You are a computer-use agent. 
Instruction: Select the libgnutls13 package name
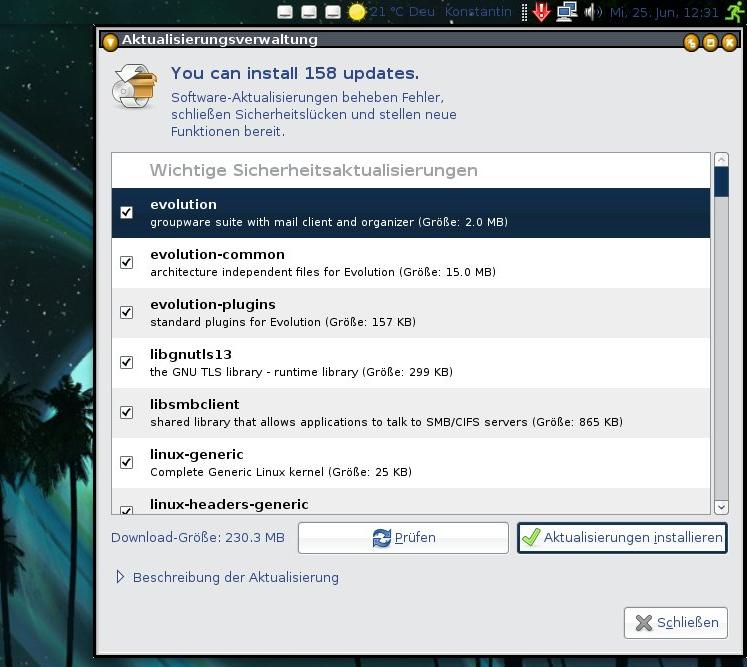tap(191, 354)
